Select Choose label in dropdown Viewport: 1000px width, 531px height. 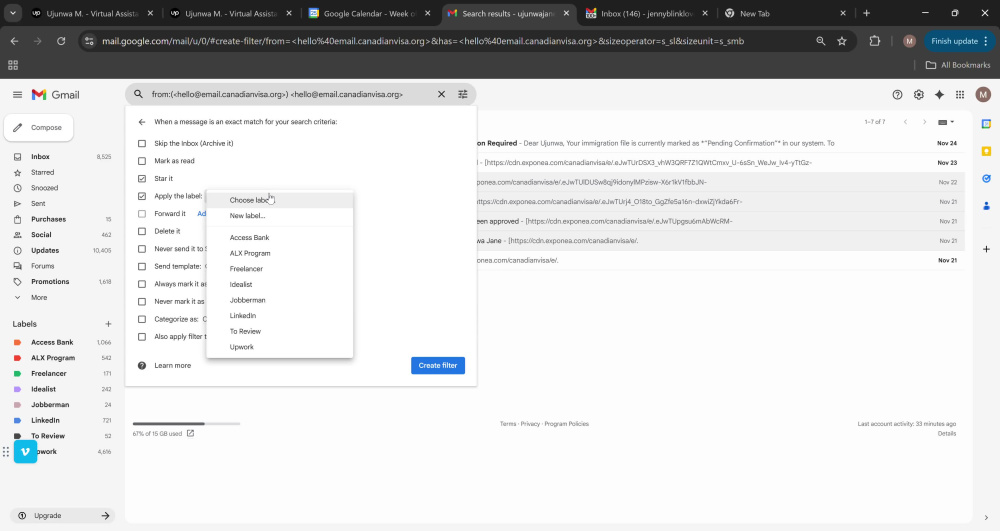coord(279,200)
